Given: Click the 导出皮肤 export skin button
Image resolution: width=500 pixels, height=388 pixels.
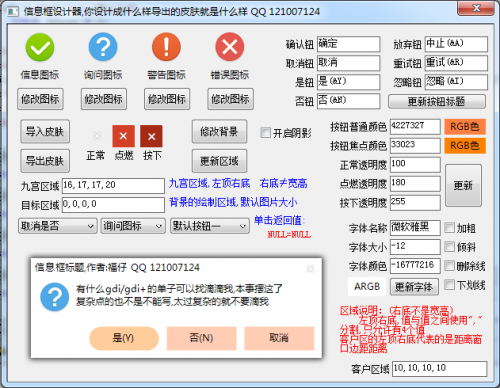Looking at the screenshot, I should [x=45, y=161].
